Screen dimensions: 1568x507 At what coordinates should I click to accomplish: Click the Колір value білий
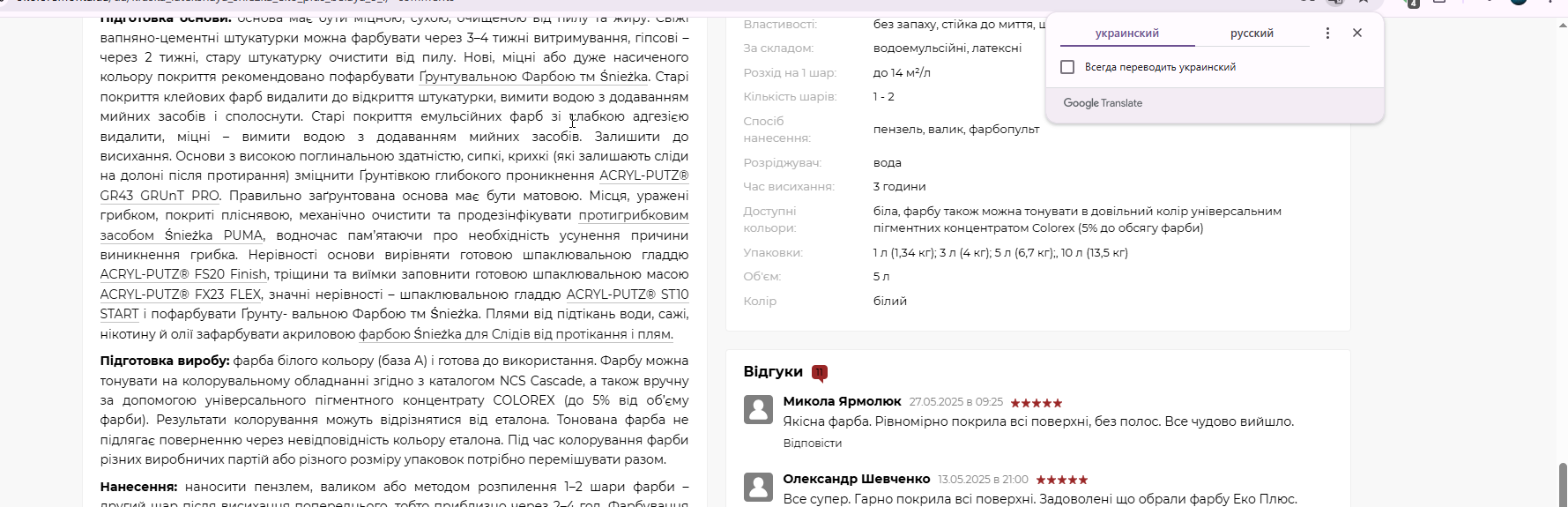coord(889,302)
